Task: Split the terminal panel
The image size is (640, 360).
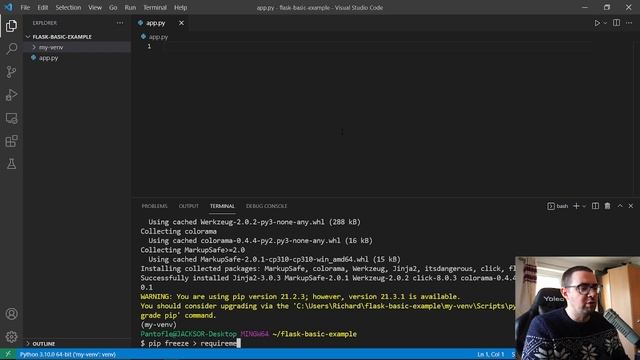Action: [596, 206]
